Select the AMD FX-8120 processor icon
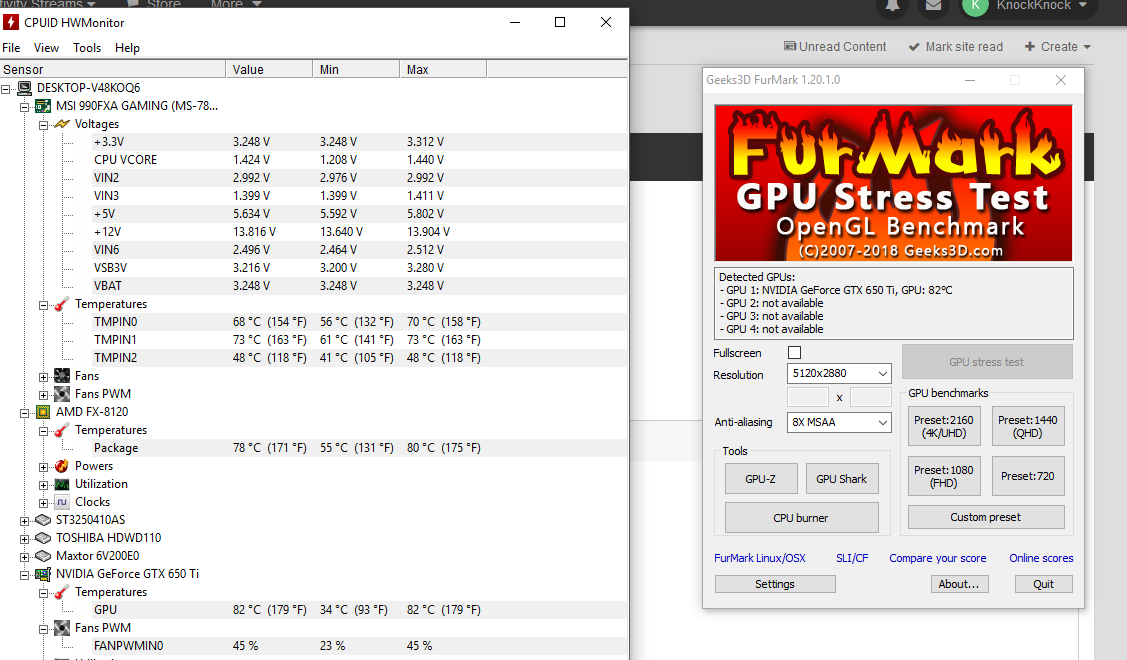The image size is (1127, 660). pyautogui.click(x=43, y=412)
